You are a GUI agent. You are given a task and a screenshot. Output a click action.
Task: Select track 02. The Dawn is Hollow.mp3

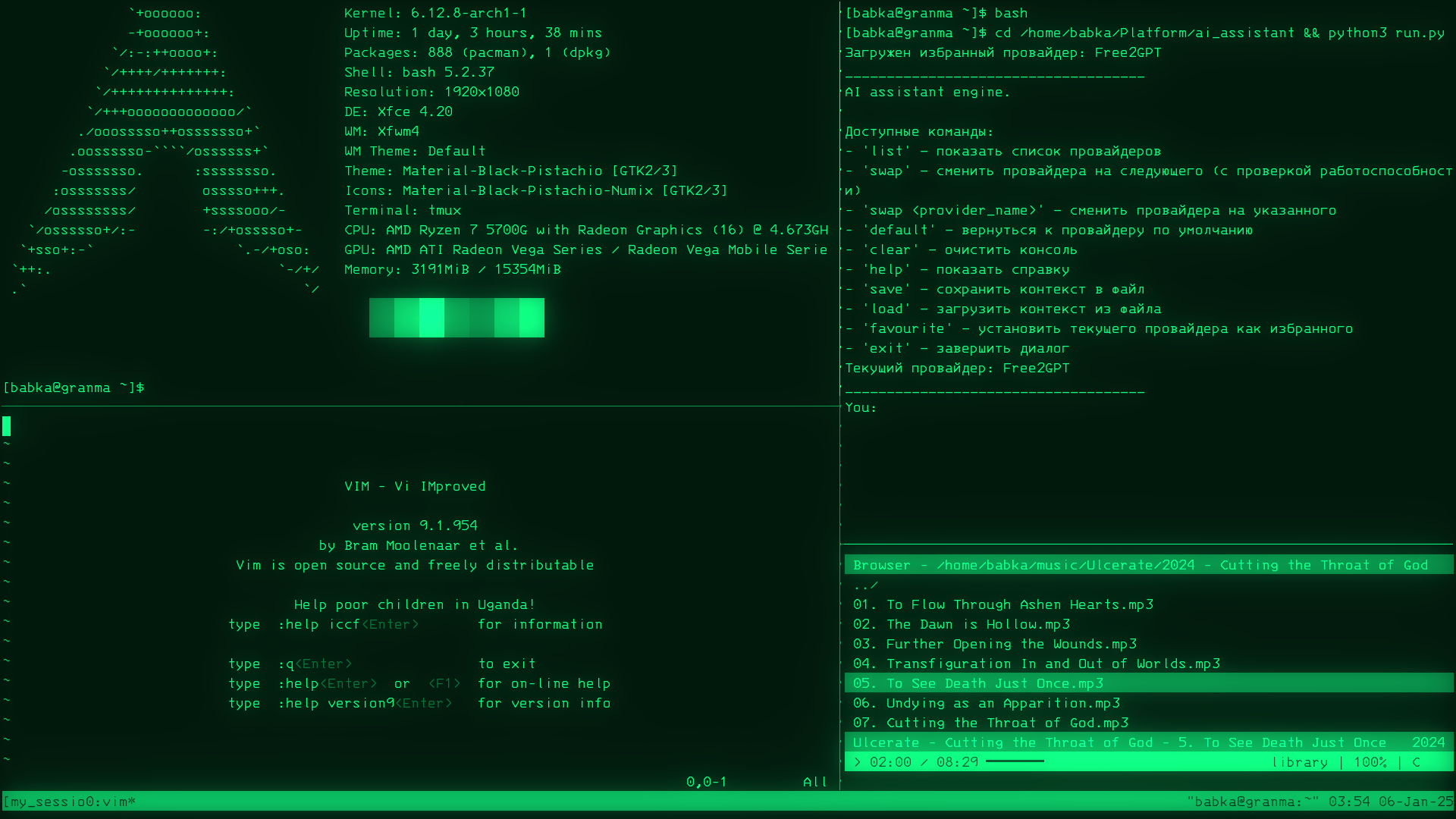pyautogui.click(x=961, y=624)
